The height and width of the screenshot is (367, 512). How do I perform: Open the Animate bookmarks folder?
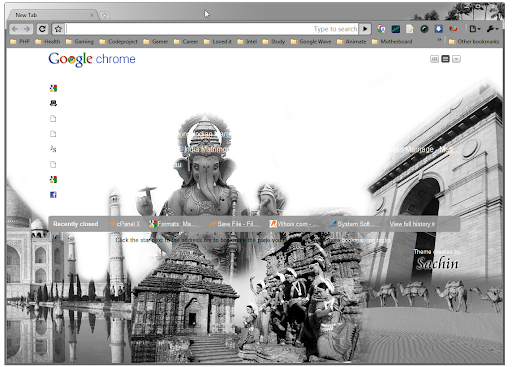[351, 42]
